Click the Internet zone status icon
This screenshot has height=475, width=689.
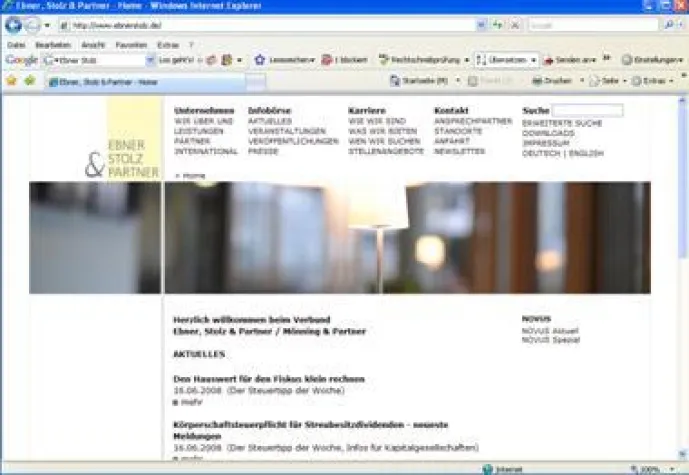tap(487, 469)
